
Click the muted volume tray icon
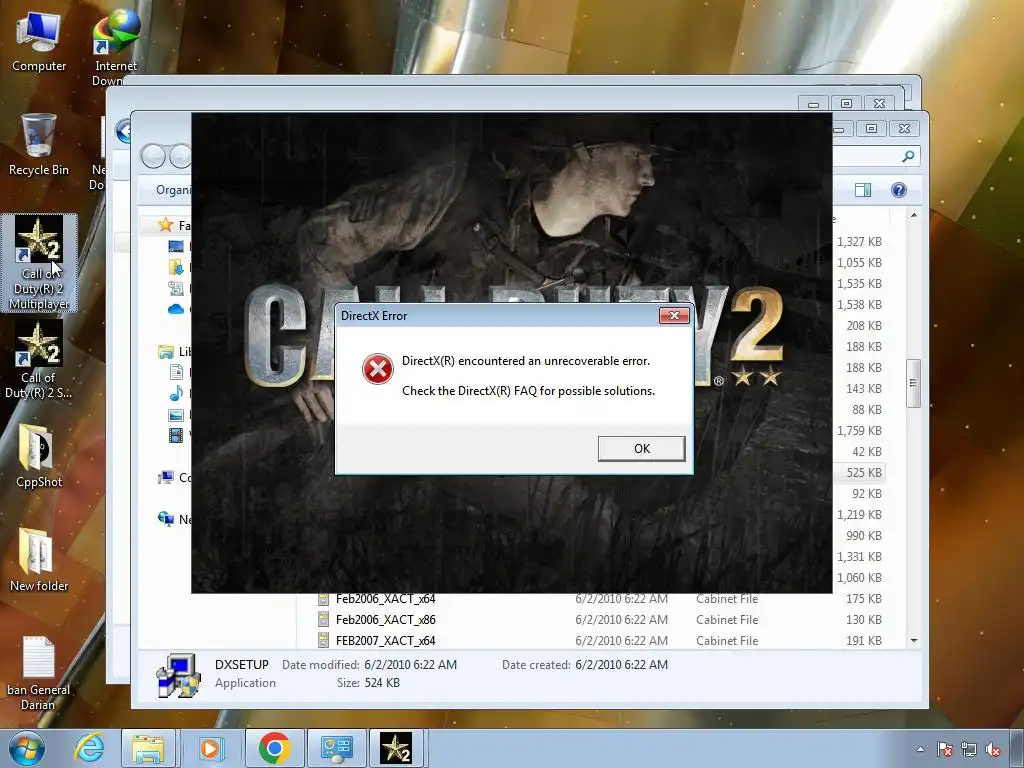click(x=993, y=750)
